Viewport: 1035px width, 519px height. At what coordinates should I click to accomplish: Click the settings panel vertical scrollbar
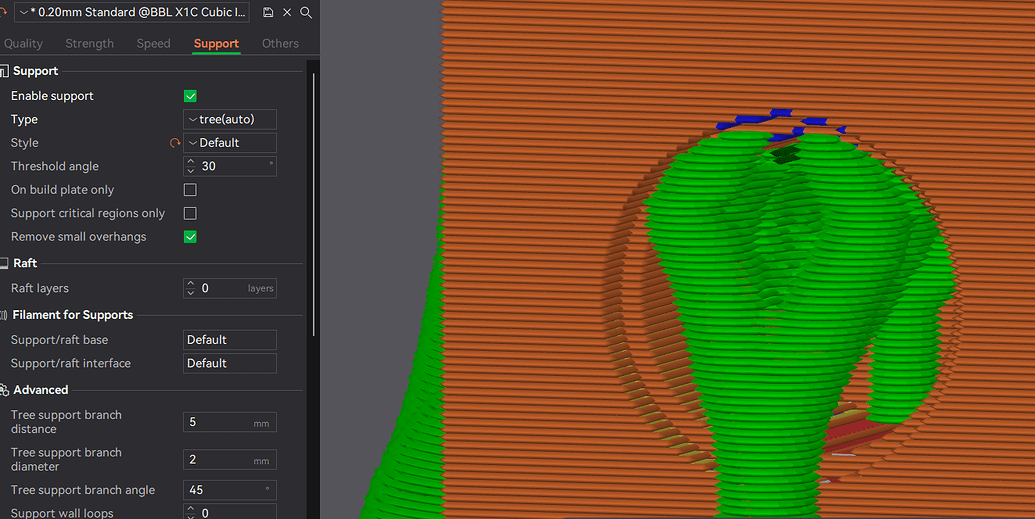coord(314,205)
